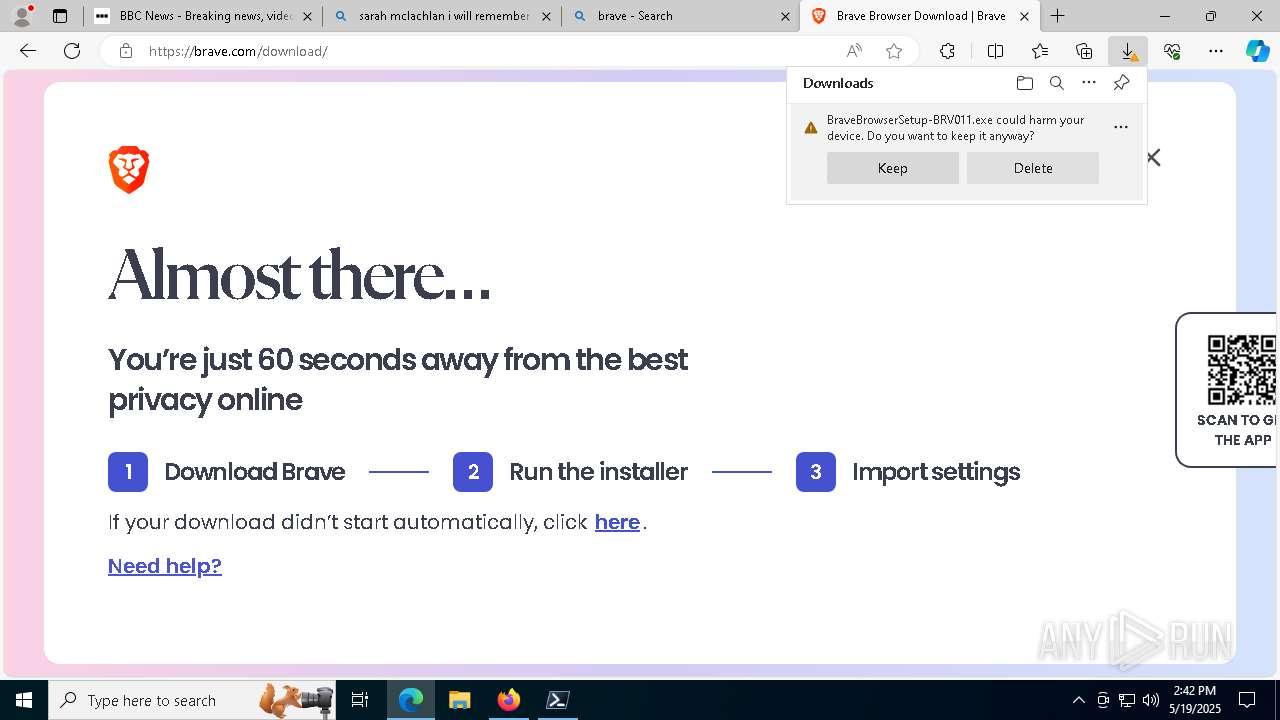Image resolution: width=1280 pixels, height=720 pixels.
Task: Open Browser essentials heart icon
Action: point(1172,51)
